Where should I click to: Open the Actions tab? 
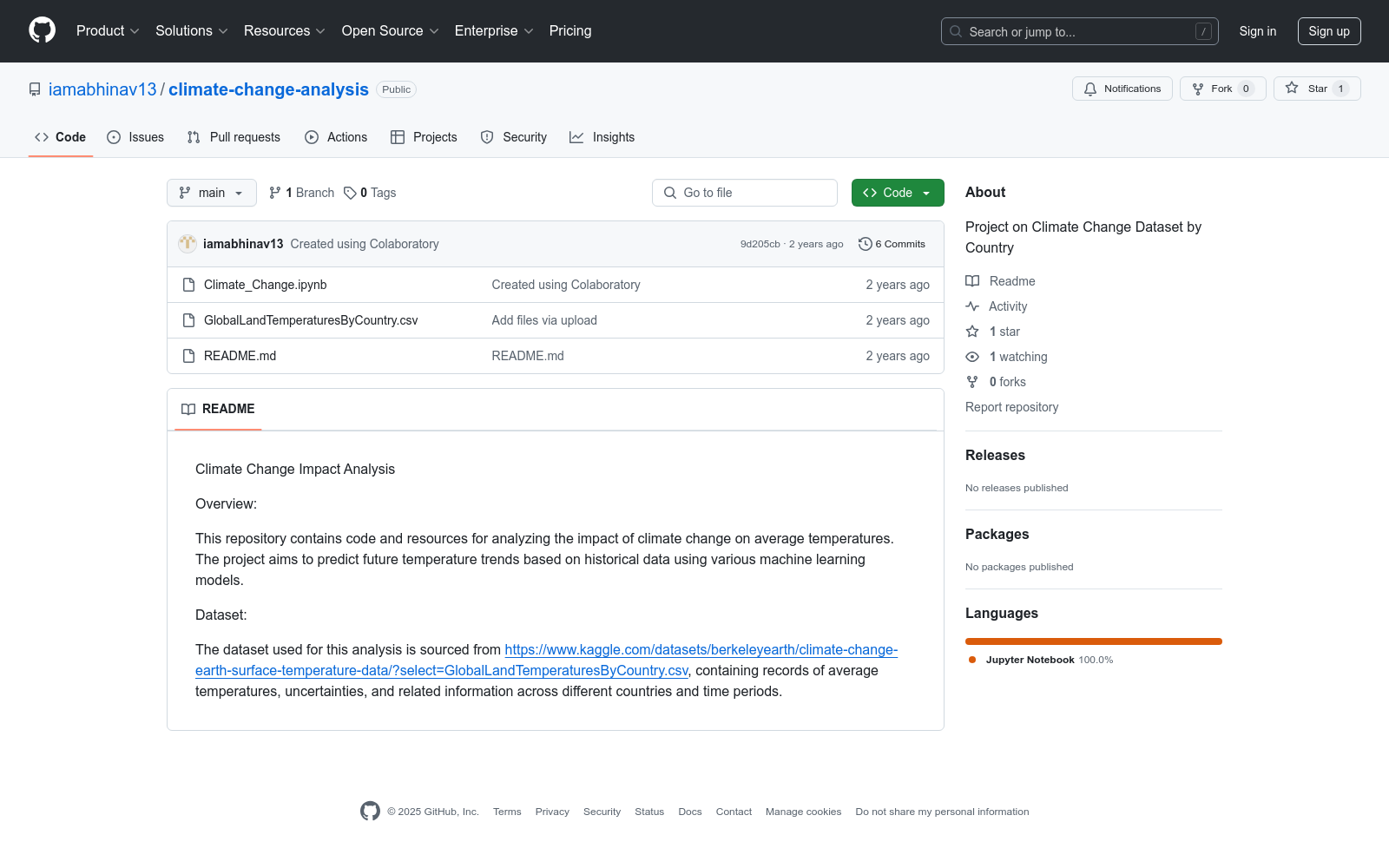coord(336,137)
